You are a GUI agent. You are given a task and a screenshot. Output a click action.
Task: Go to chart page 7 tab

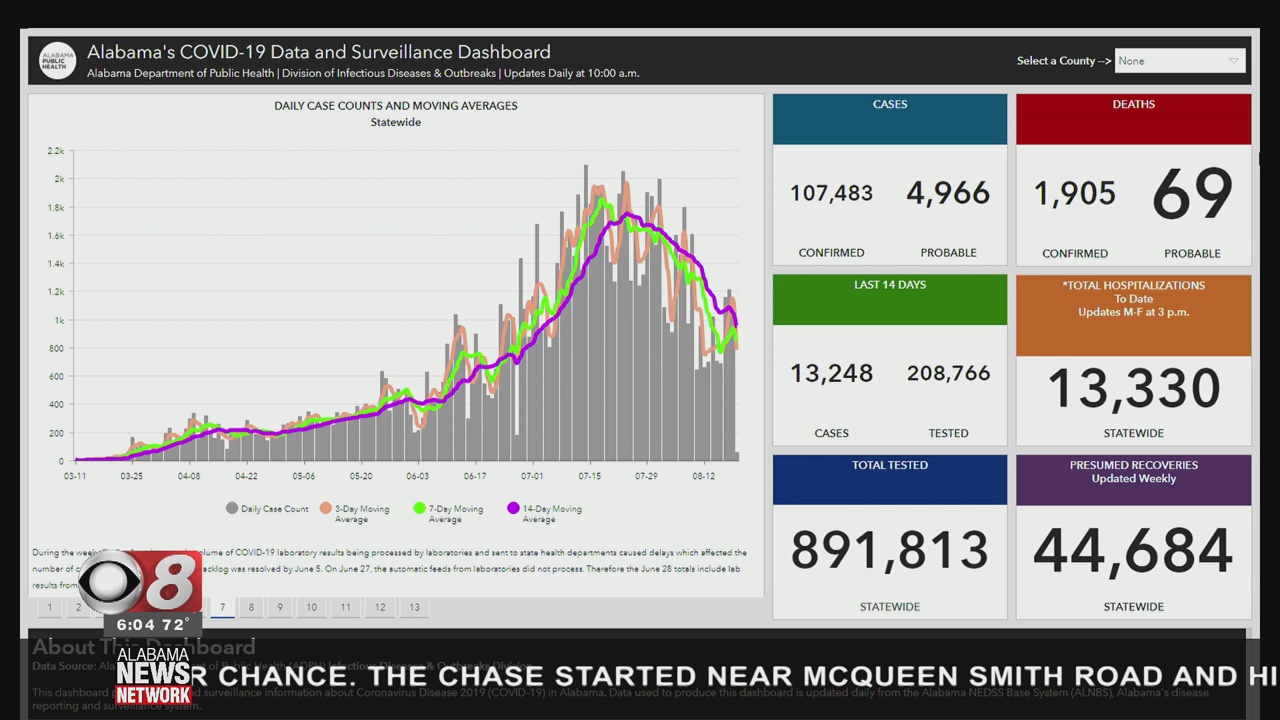(x=222, y=607)
